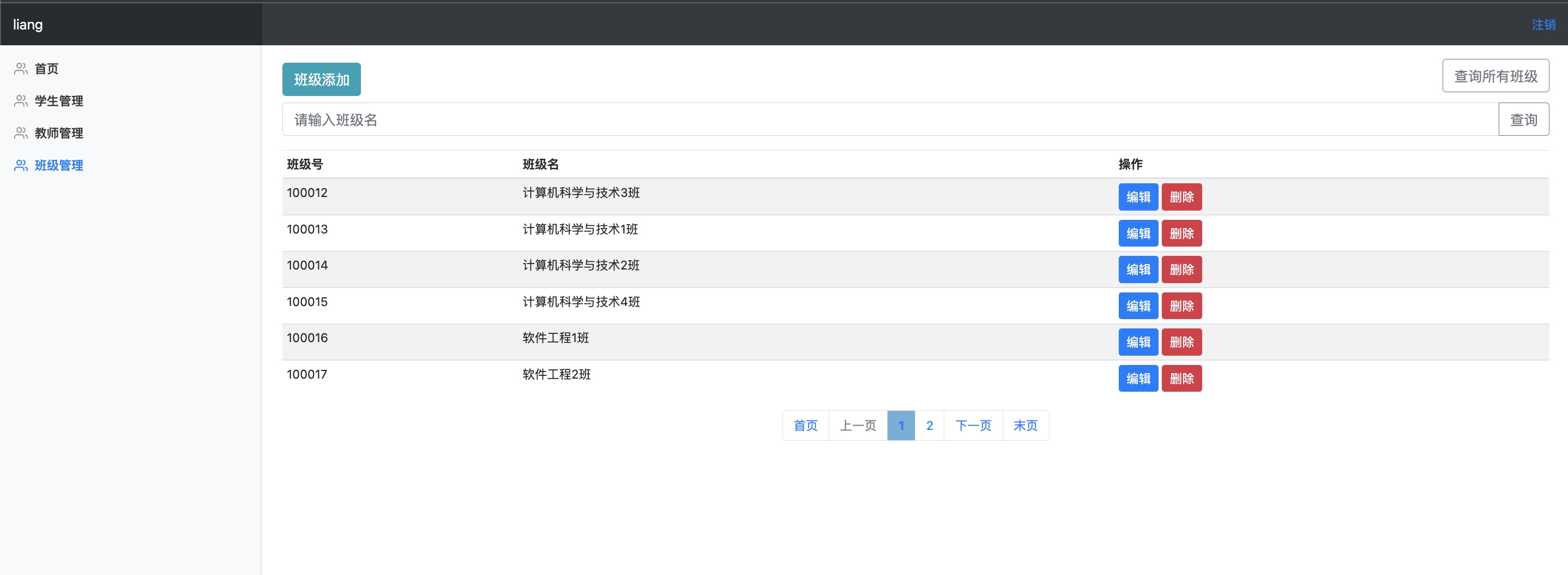
Task: Click the 查询所有班级 button
Action: (1495, 75)
